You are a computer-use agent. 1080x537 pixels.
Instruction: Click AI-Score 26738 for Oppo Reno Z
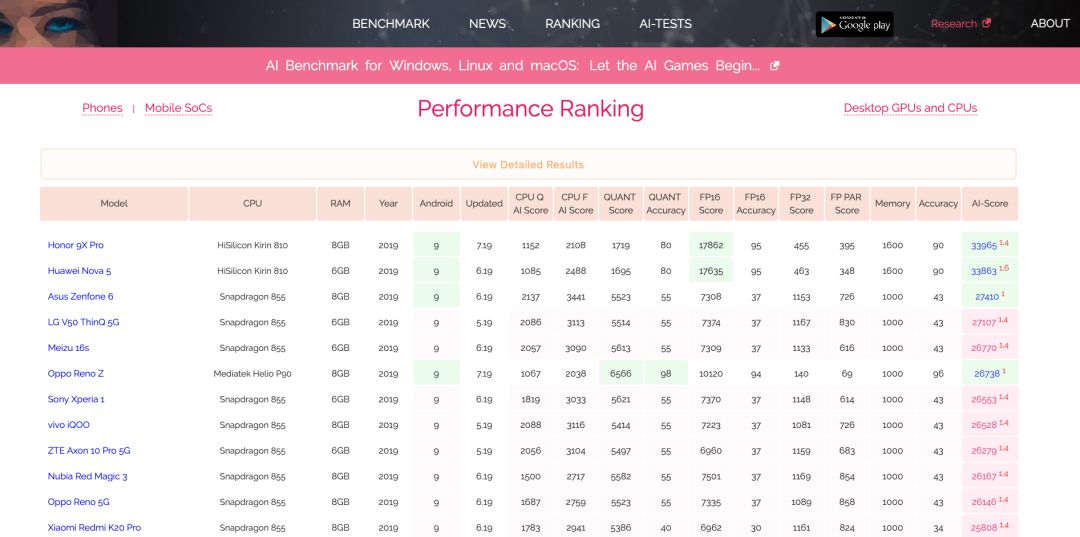[986, 374]
